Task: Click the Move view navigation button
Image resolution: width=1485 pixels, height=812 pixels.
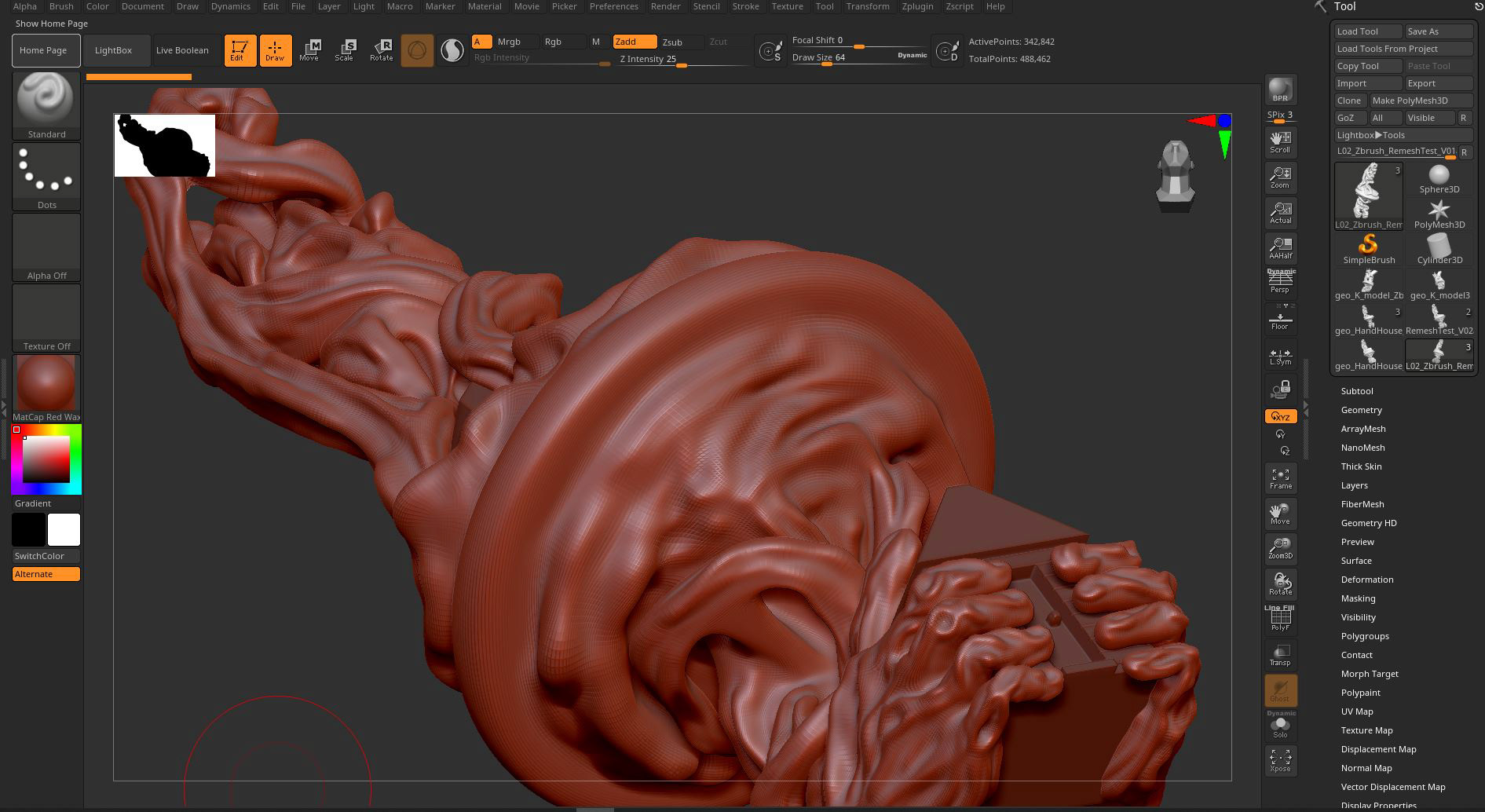Action: tap(1280, 514)
